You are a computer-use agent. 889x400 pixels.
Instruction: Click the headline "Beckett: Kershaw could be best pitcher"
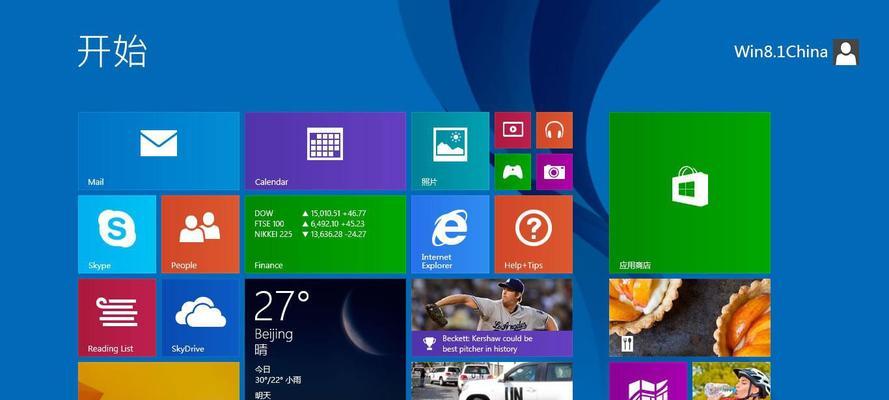click(x=488, y=343)
